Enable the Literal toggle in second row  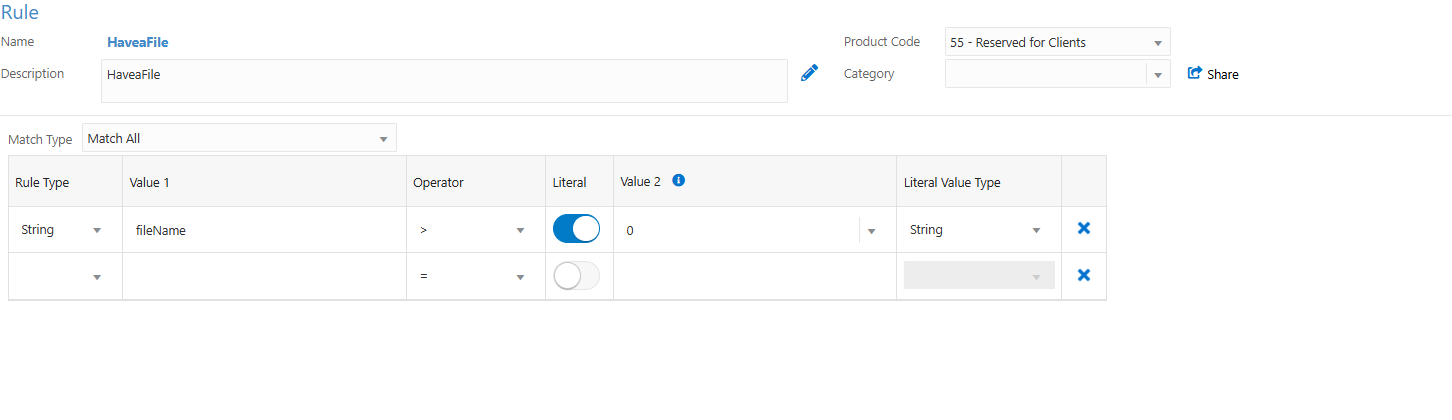(576, 276)
